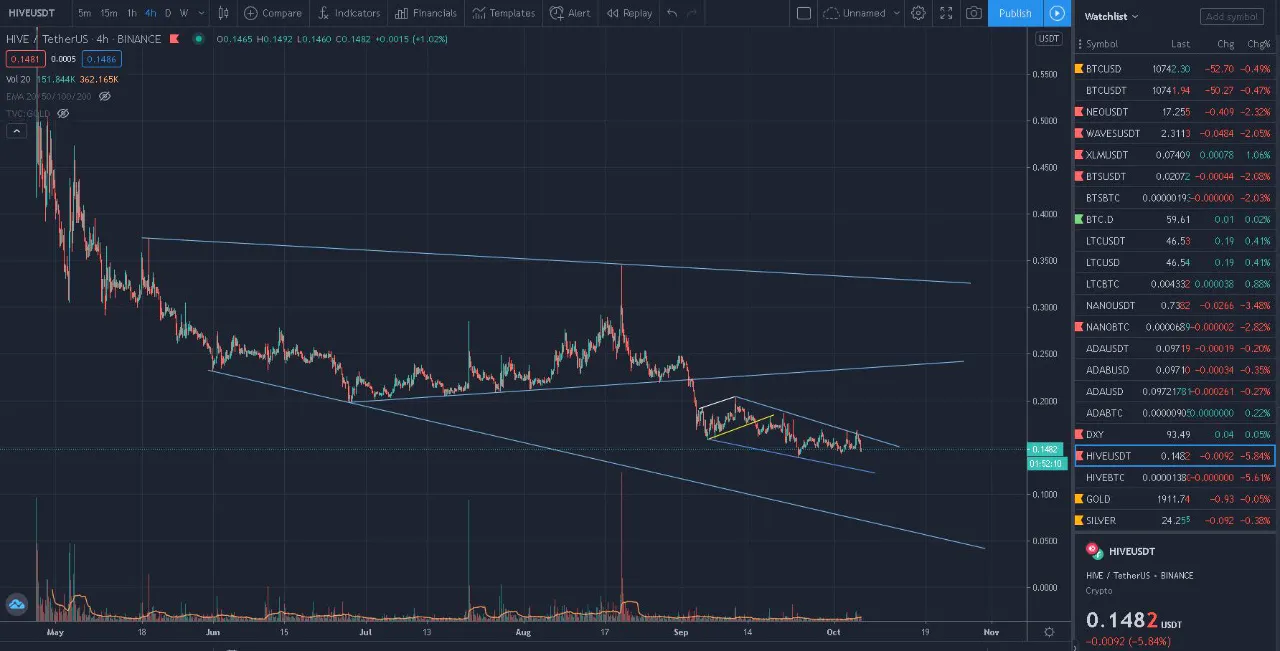Sort watchlist by Chg column header
This screenshot has height=651, width=1280.
pos(1225,44)
